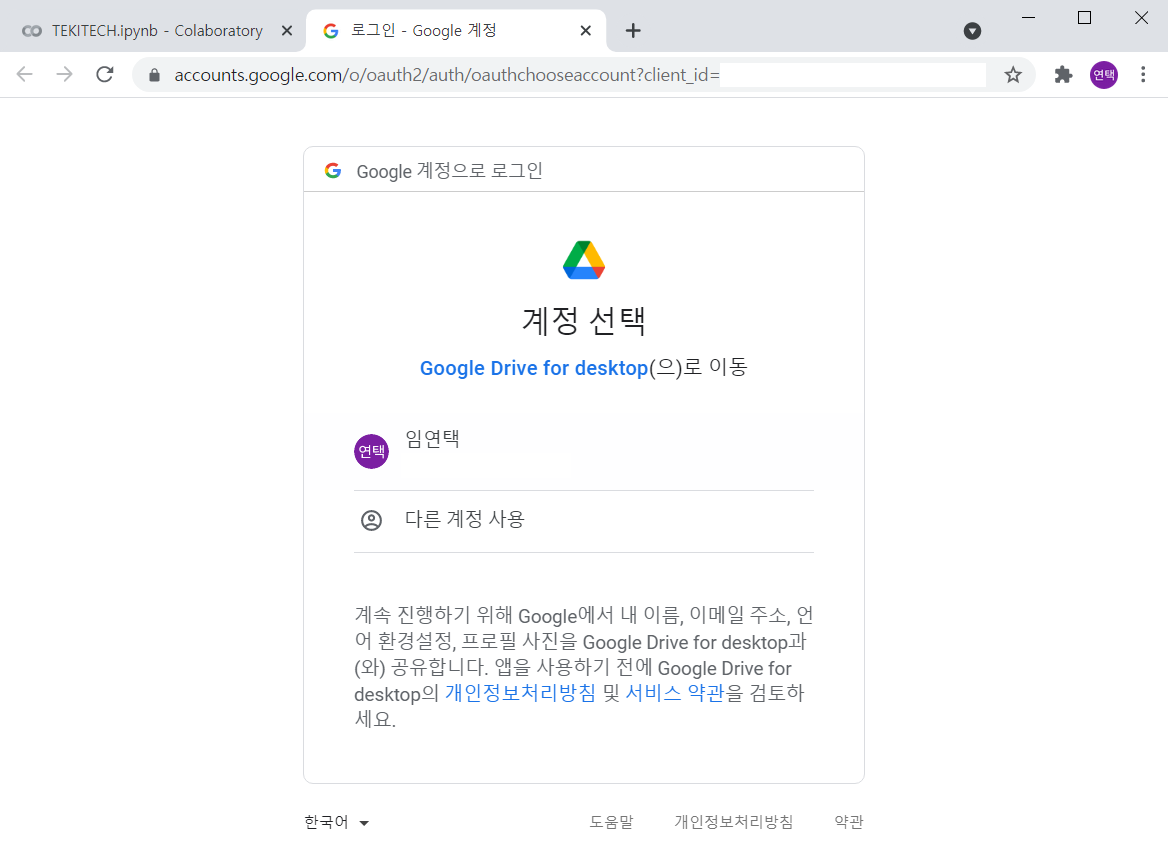Open the 서비스 약관 link
This screenshot has height=864, width=1168.
tap(675, 693)
